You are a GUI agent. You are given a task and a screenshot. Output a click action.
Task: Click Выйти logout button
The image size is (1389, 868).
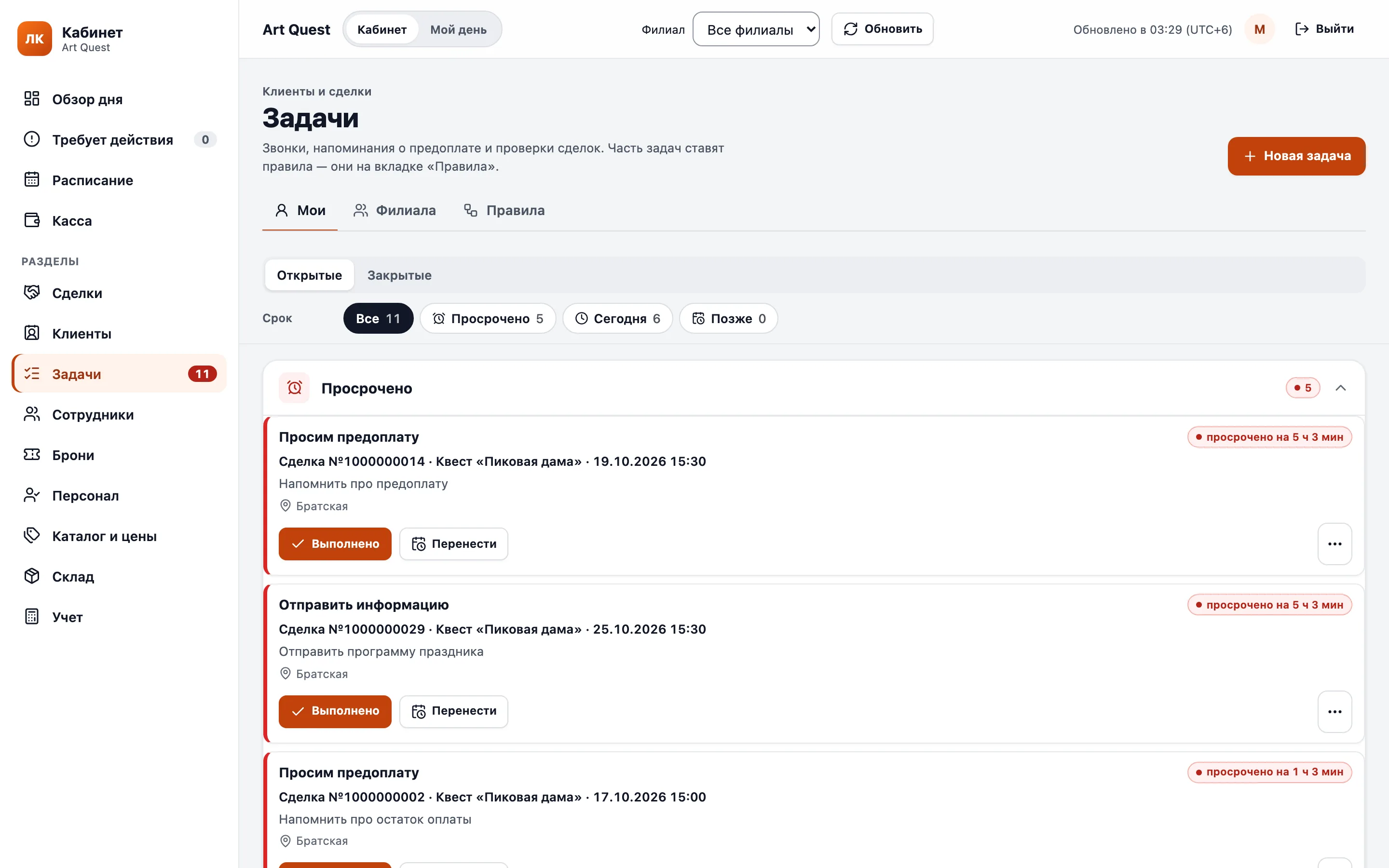click(1324, 29)
